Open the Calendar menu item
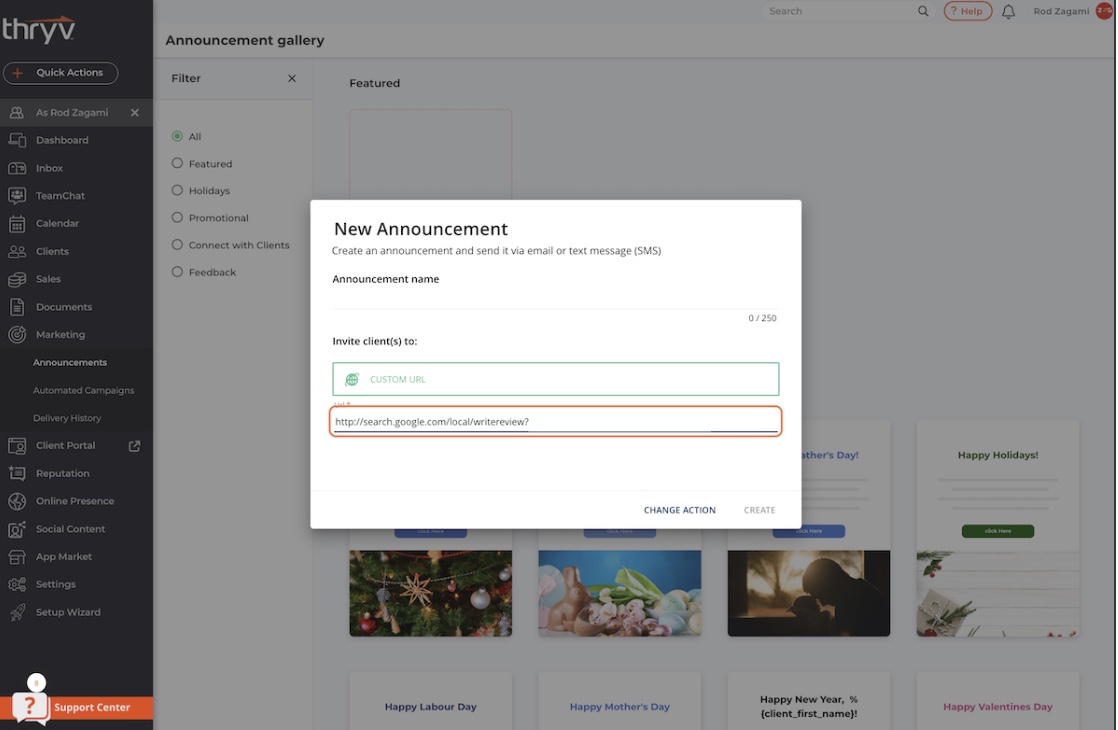This screenshot has height=730, width=1118. pyautogui.click(x=58, y=224)
